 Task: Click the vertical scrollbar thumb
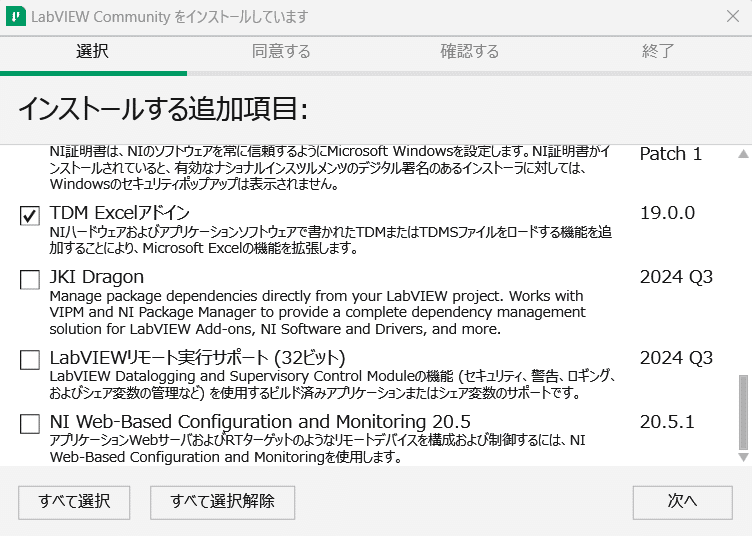pyautogui.click(x=743, y=412)
